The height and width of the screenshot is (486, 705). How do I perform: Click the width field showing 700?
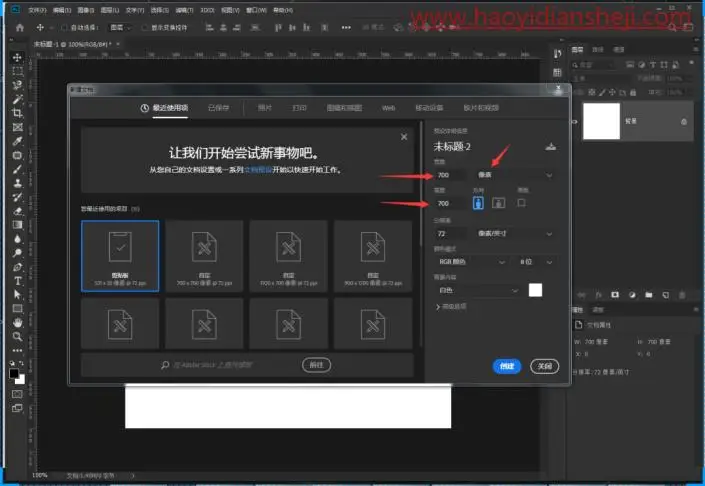[451, 175]
